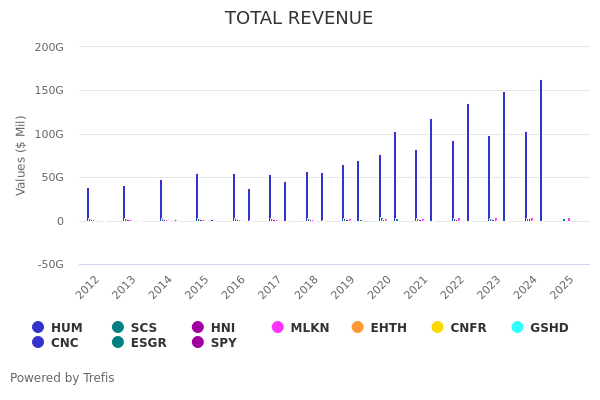Open the Powered by Trefis link
The image size is (600, 400).
coord(62,378)
